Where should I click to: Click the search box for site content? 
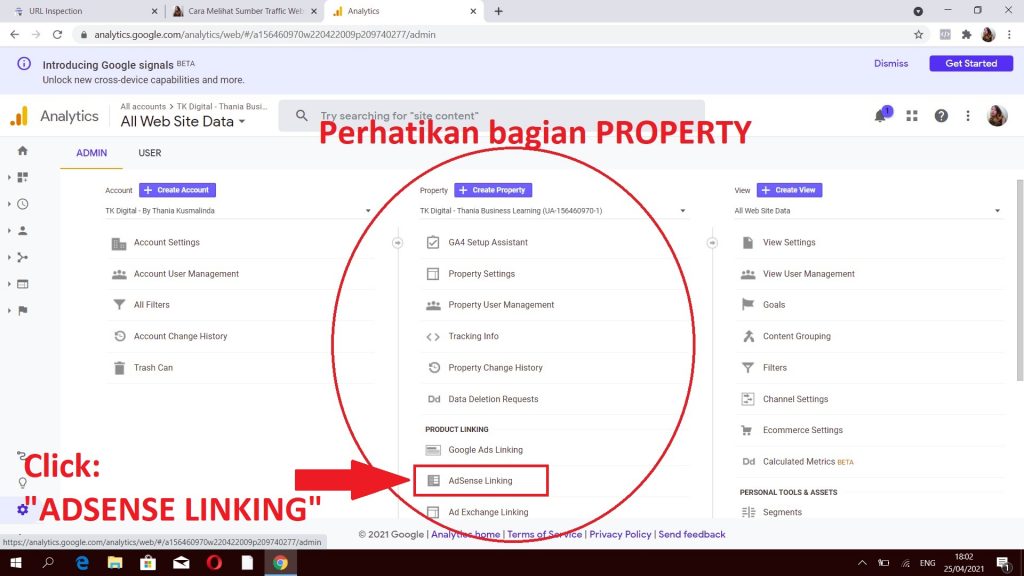click(490, 116)
